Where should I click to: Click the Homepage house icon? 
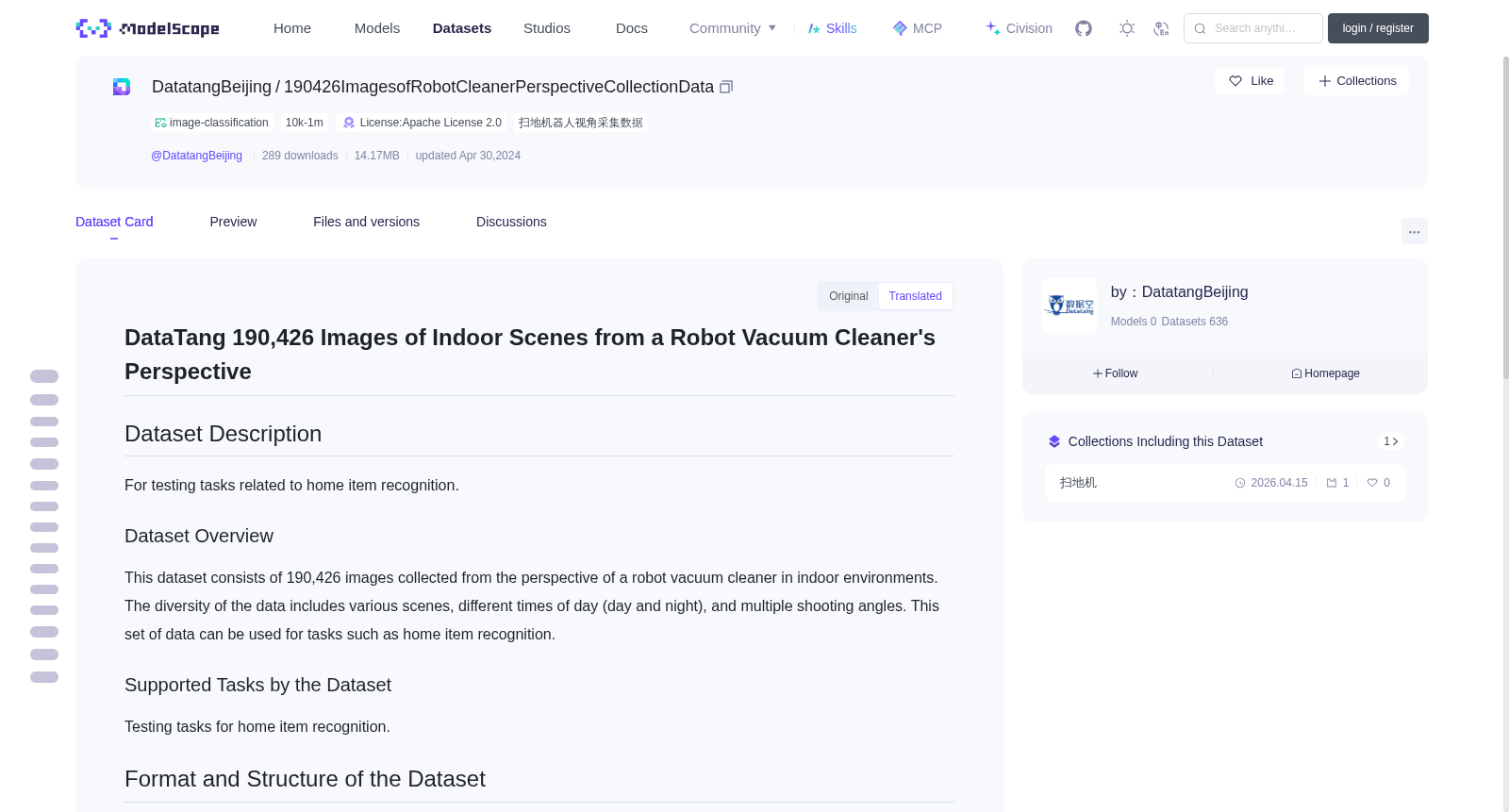[x=1297, y=373]
